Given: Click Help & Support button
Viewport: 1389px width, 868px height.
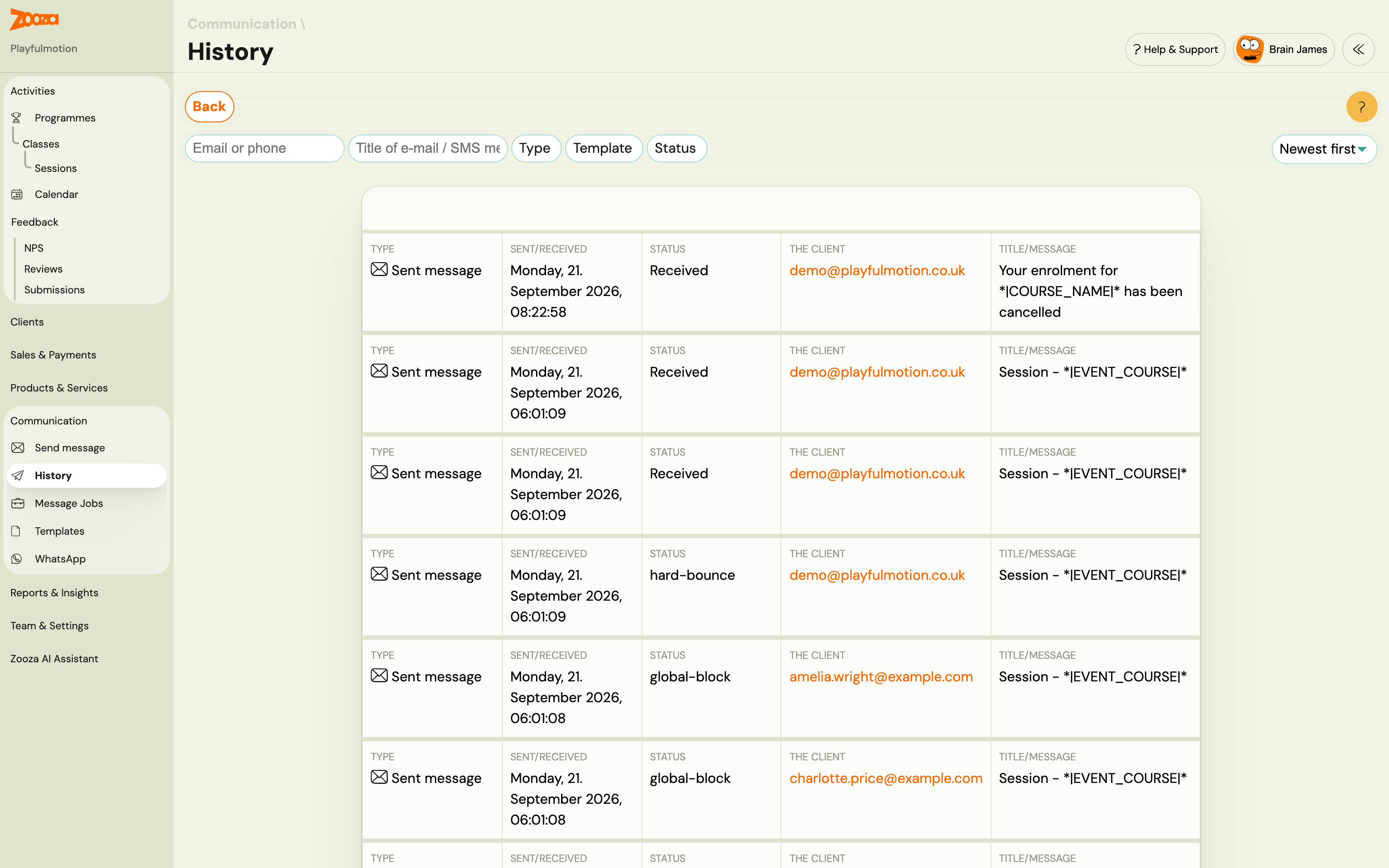Looking at the screenshot, I should click(1175, 49).
